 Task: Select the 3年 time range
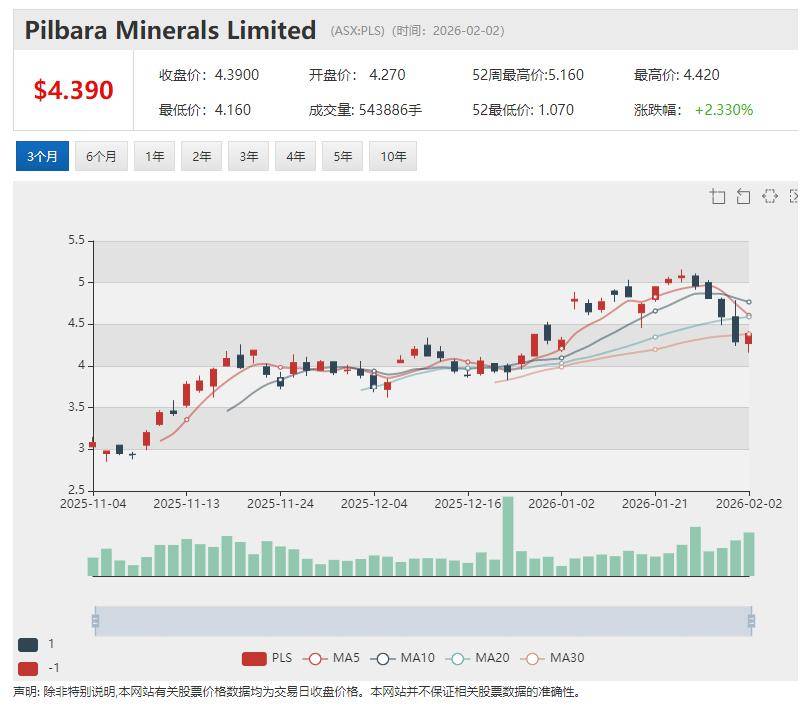pos(248,156)
